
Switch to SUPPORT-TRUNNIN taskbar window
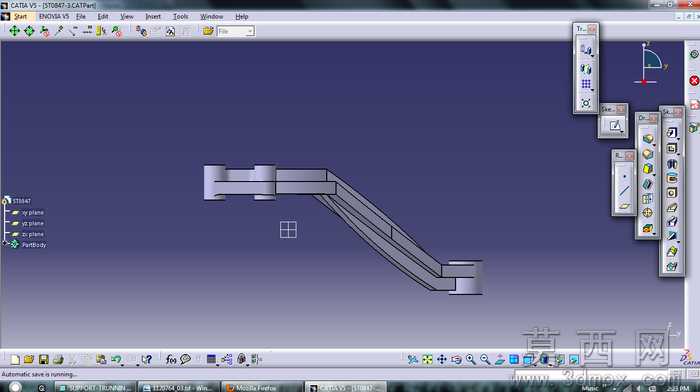coord(95,387)
